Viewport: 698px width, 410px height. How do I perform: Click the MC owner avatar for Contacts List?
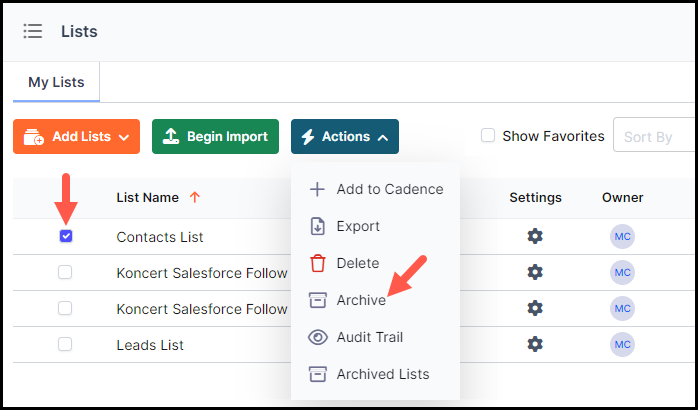(x=622, y=236)
